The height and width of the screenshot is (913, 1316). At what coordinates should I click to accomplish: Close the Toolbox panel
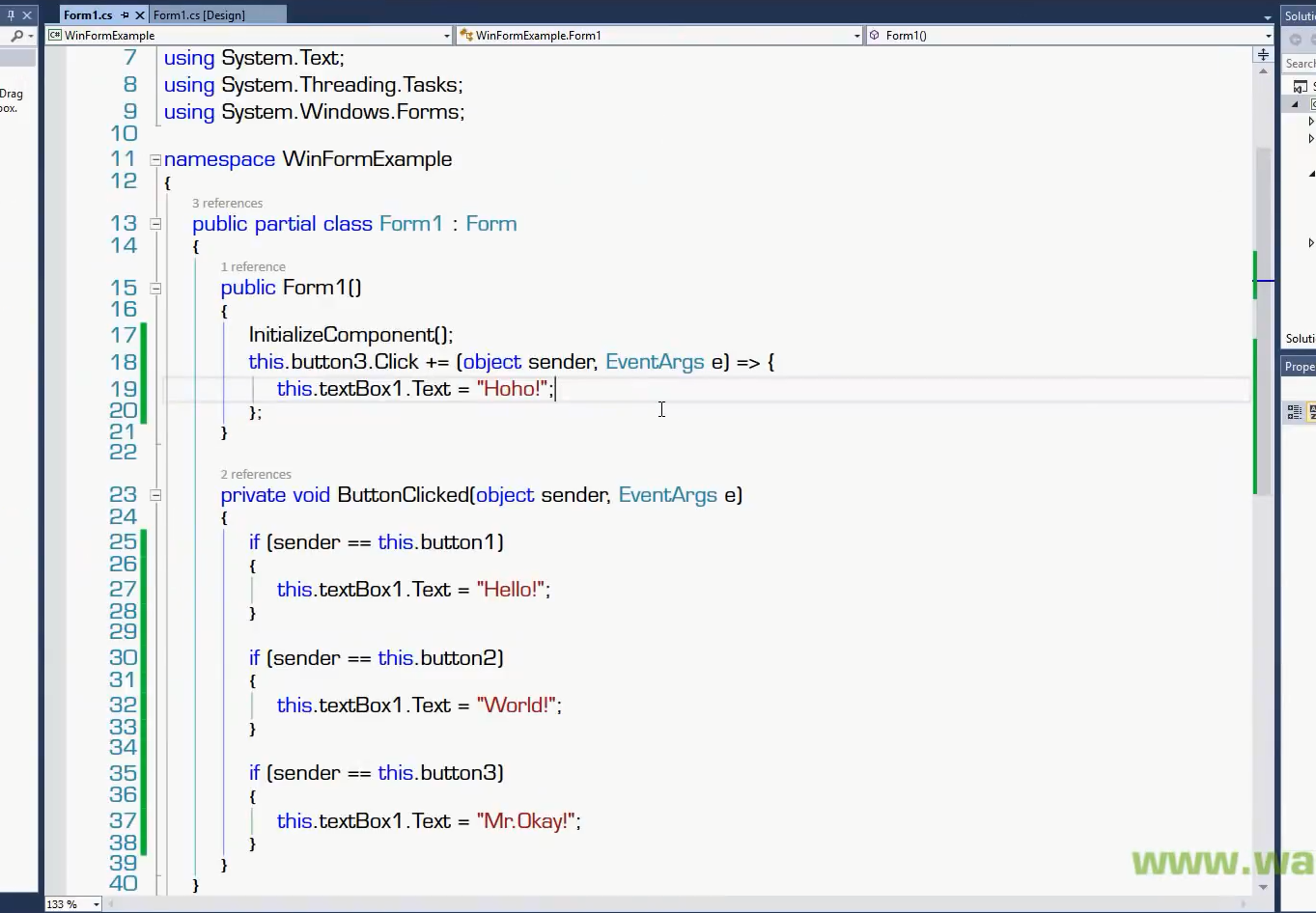27,15
